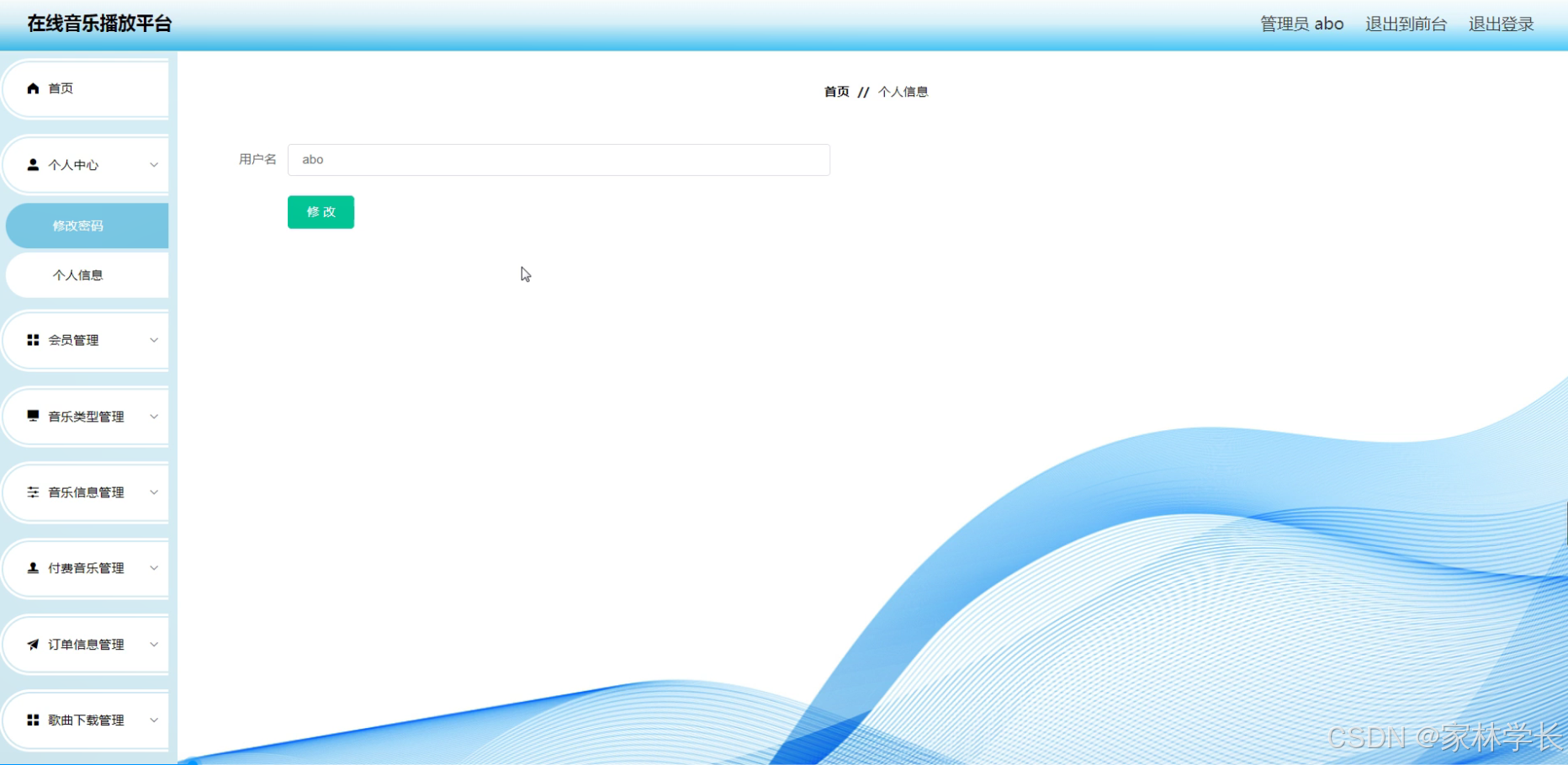Screen dimensions: 1568x765
Task: Click the home icon beside 首页
Action: (33, 88)
